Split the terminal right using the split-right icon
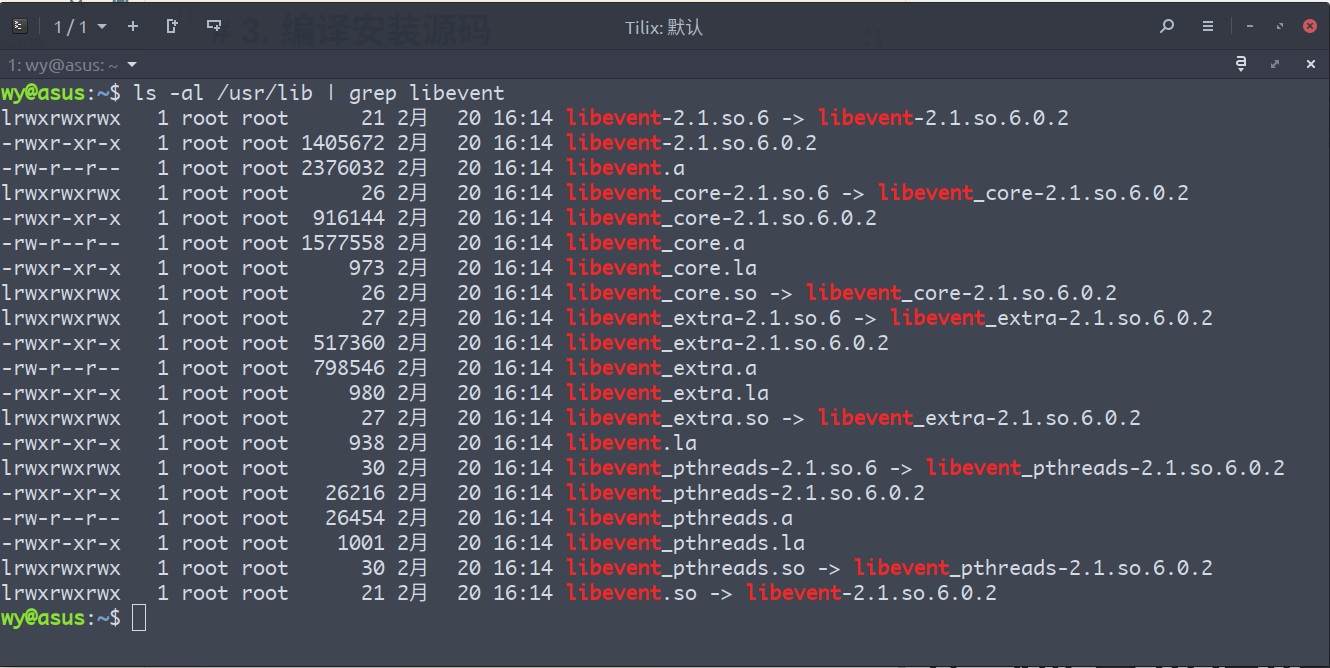 tap(171, 26)
